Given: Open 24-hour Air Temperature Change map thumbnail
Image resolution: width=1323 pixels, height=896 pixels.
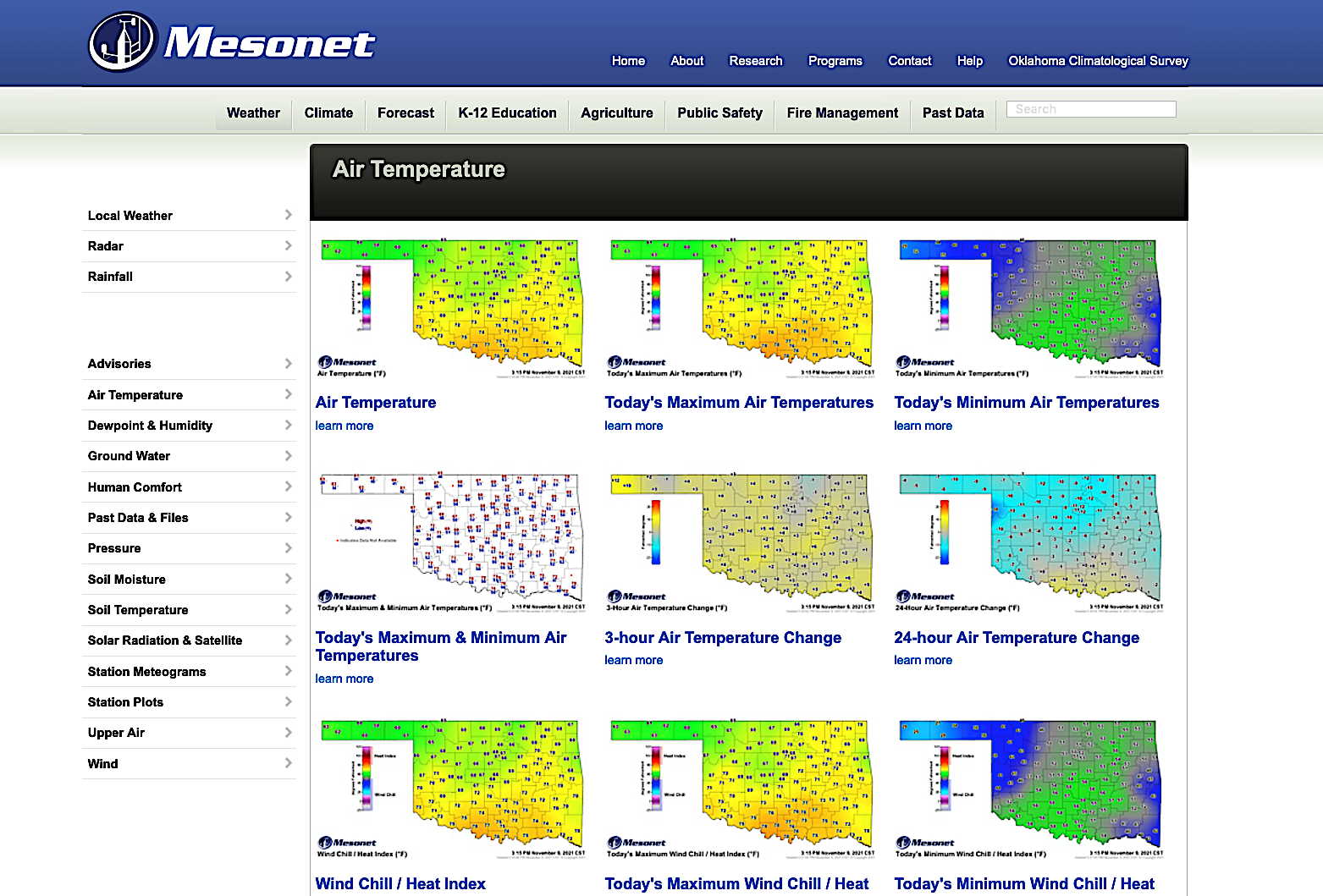Looking at the screenshot, I should 1029,542.
